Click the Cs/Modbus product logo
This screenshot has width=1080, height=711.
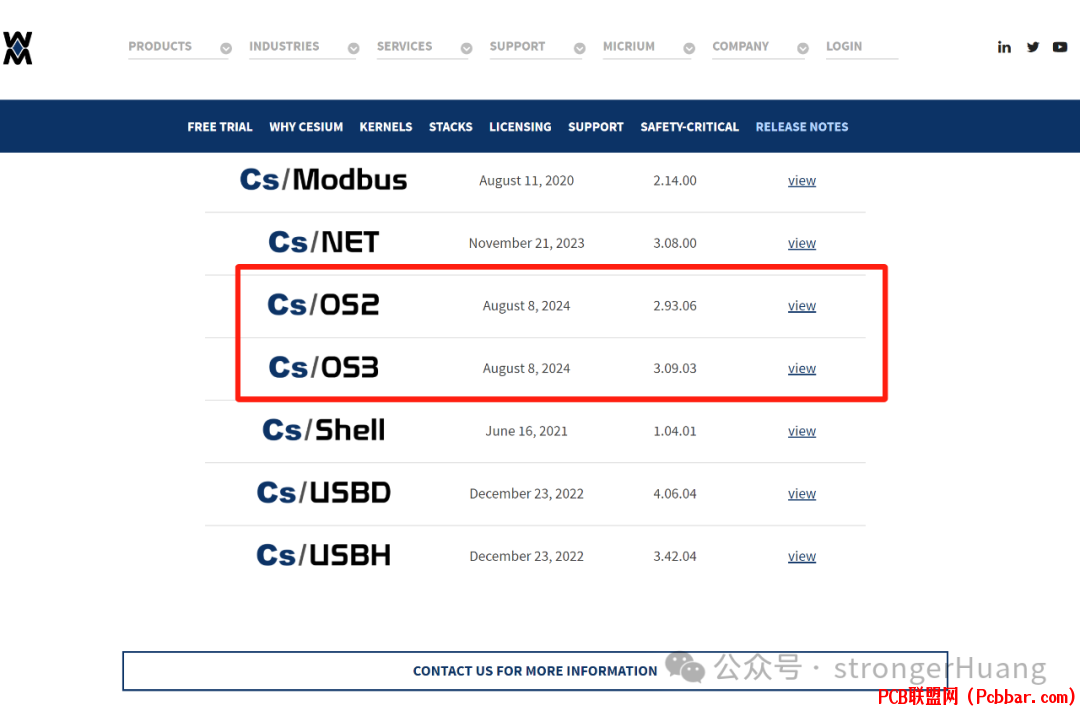click(323, 180)
